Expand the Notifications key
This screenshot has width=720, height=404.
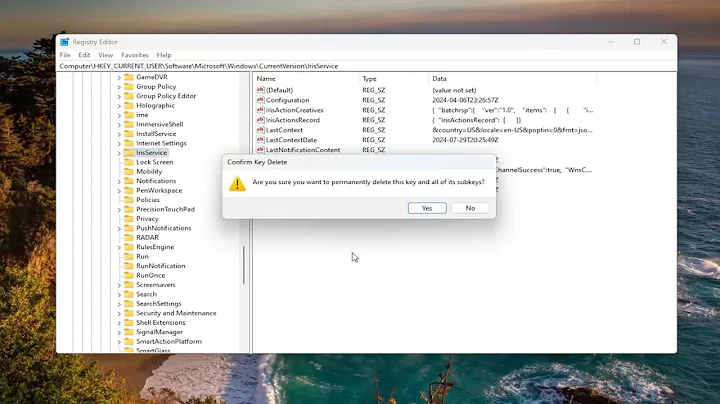pos(119,181)
